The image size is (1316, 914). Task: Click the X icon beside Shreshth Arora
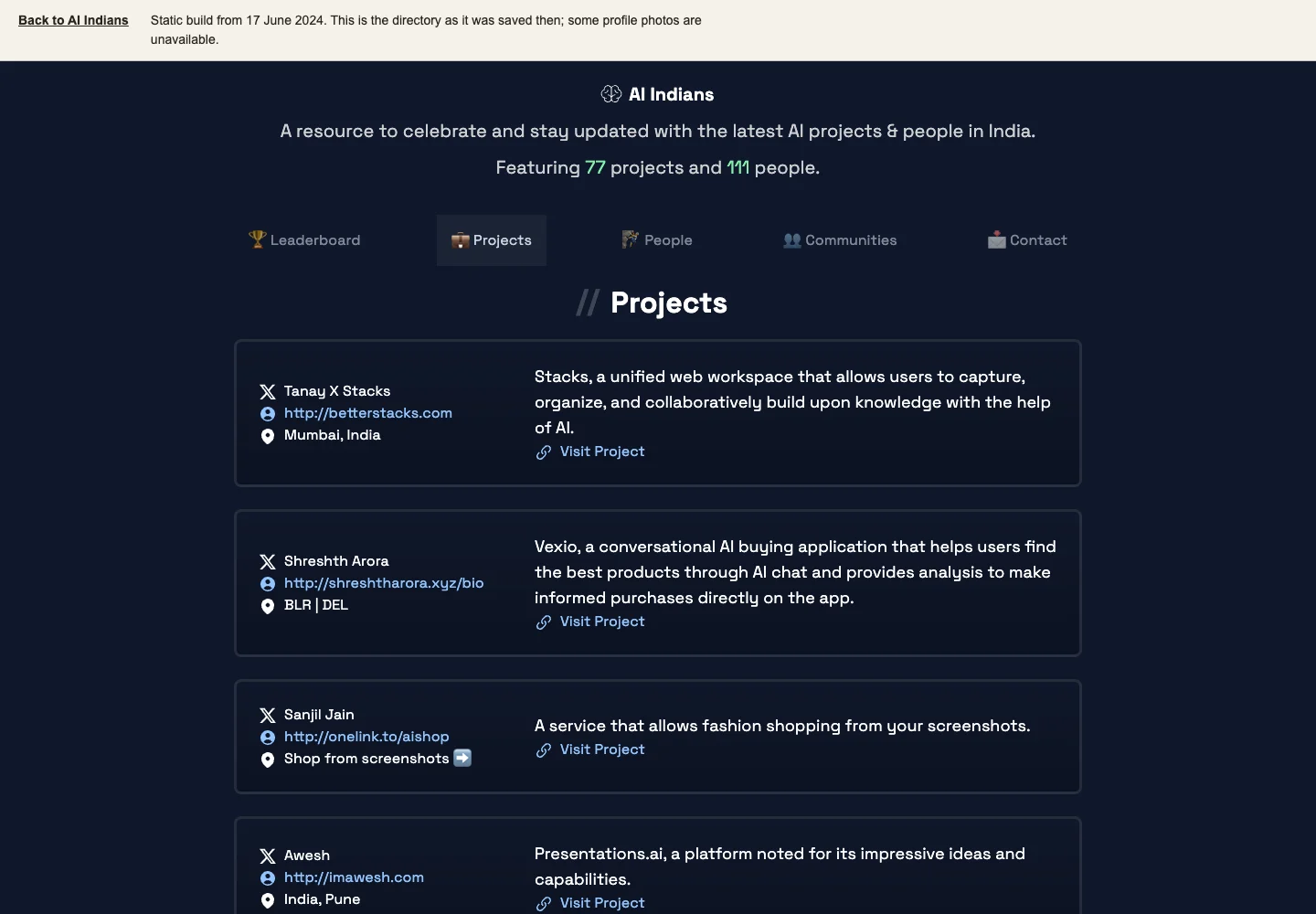[268, 562]
